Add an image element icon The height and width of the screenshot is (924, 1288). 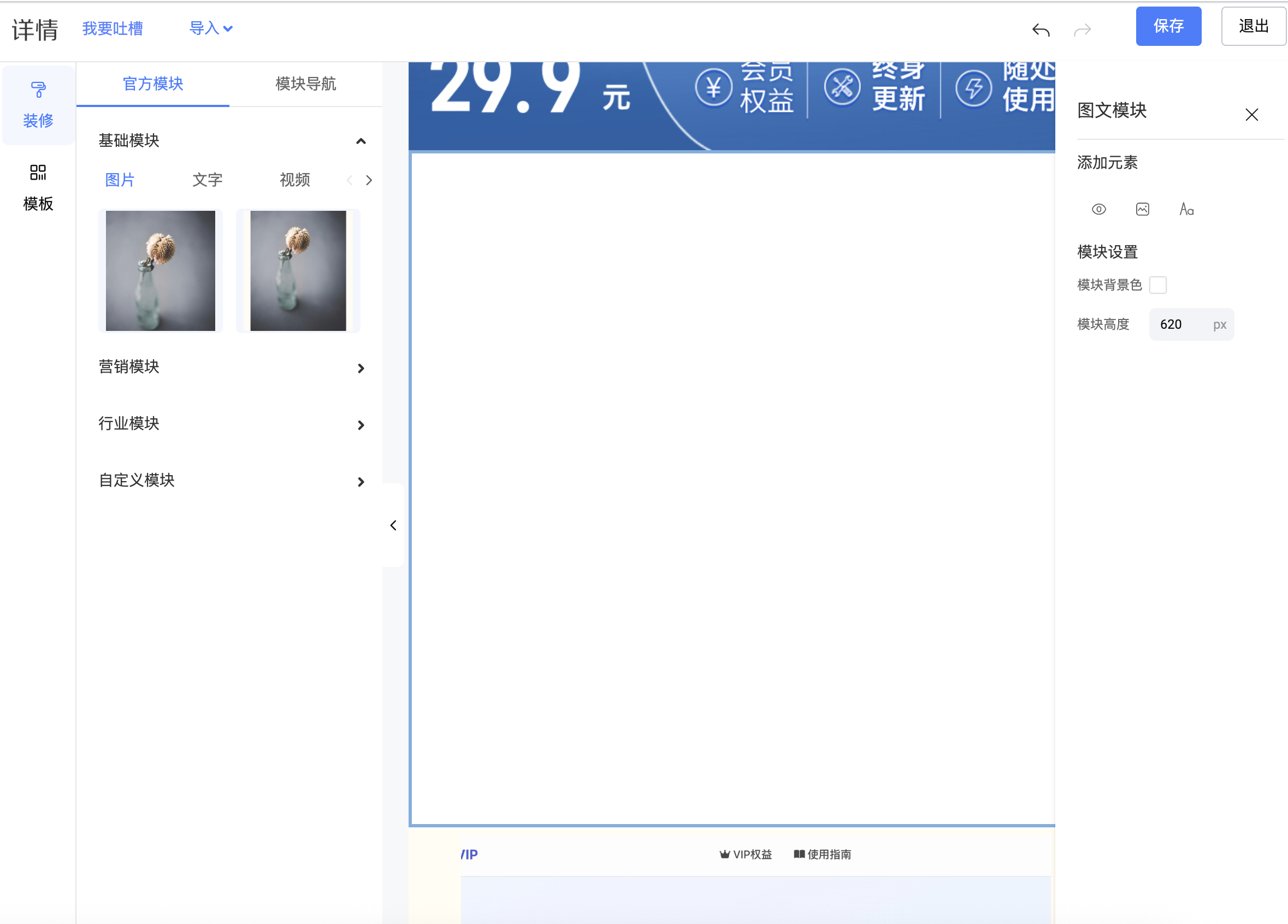coord(1142,210)
